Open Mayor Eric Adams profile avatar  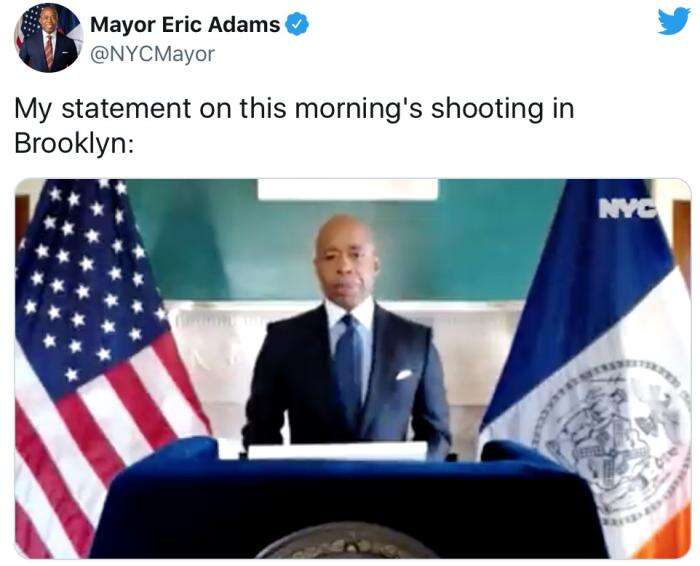pos(49,38)
